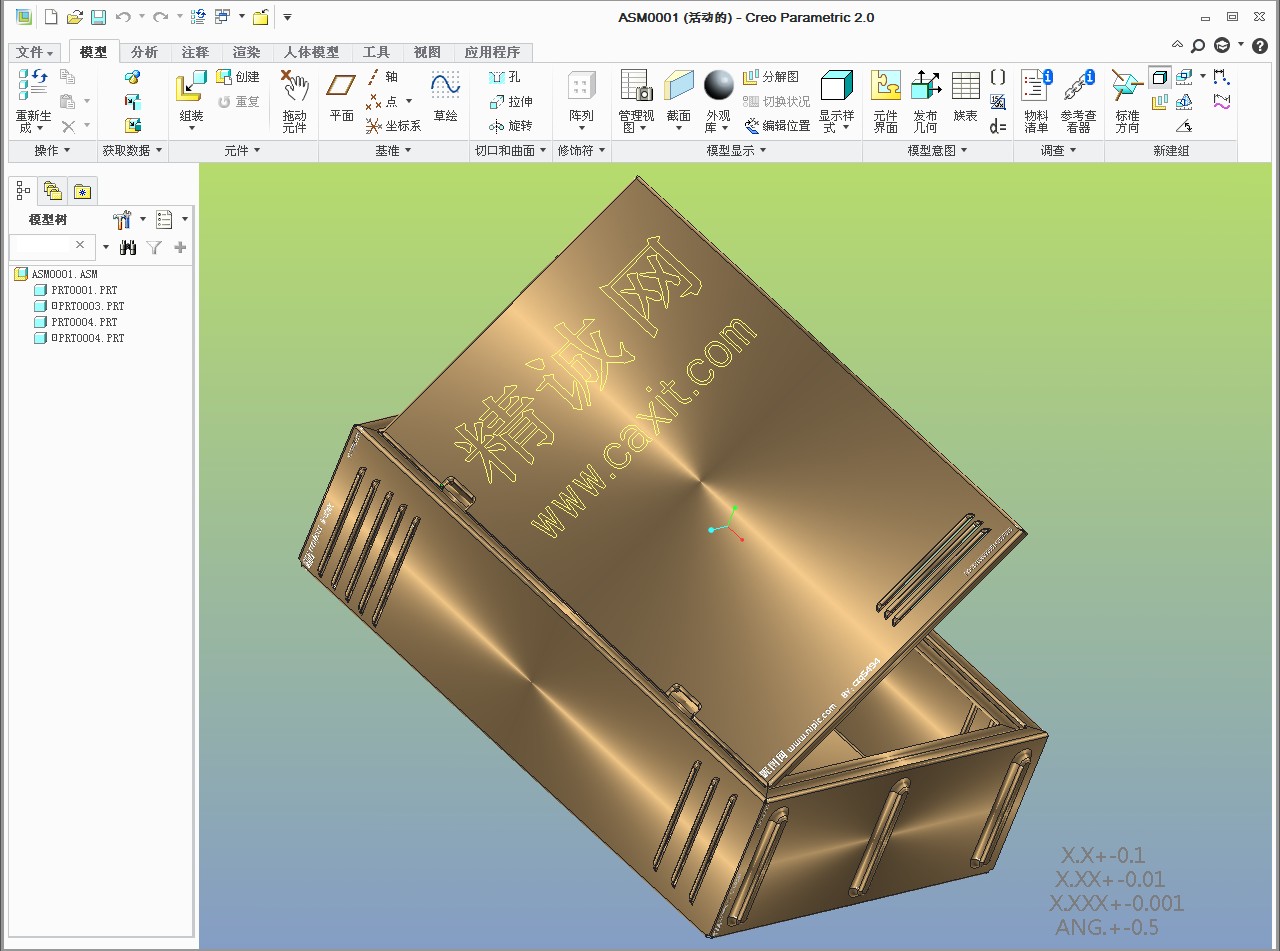Switch to the Render (渲染) tab
The image size is (1280, 951).
pyautogui.click(x=246, y=52)
